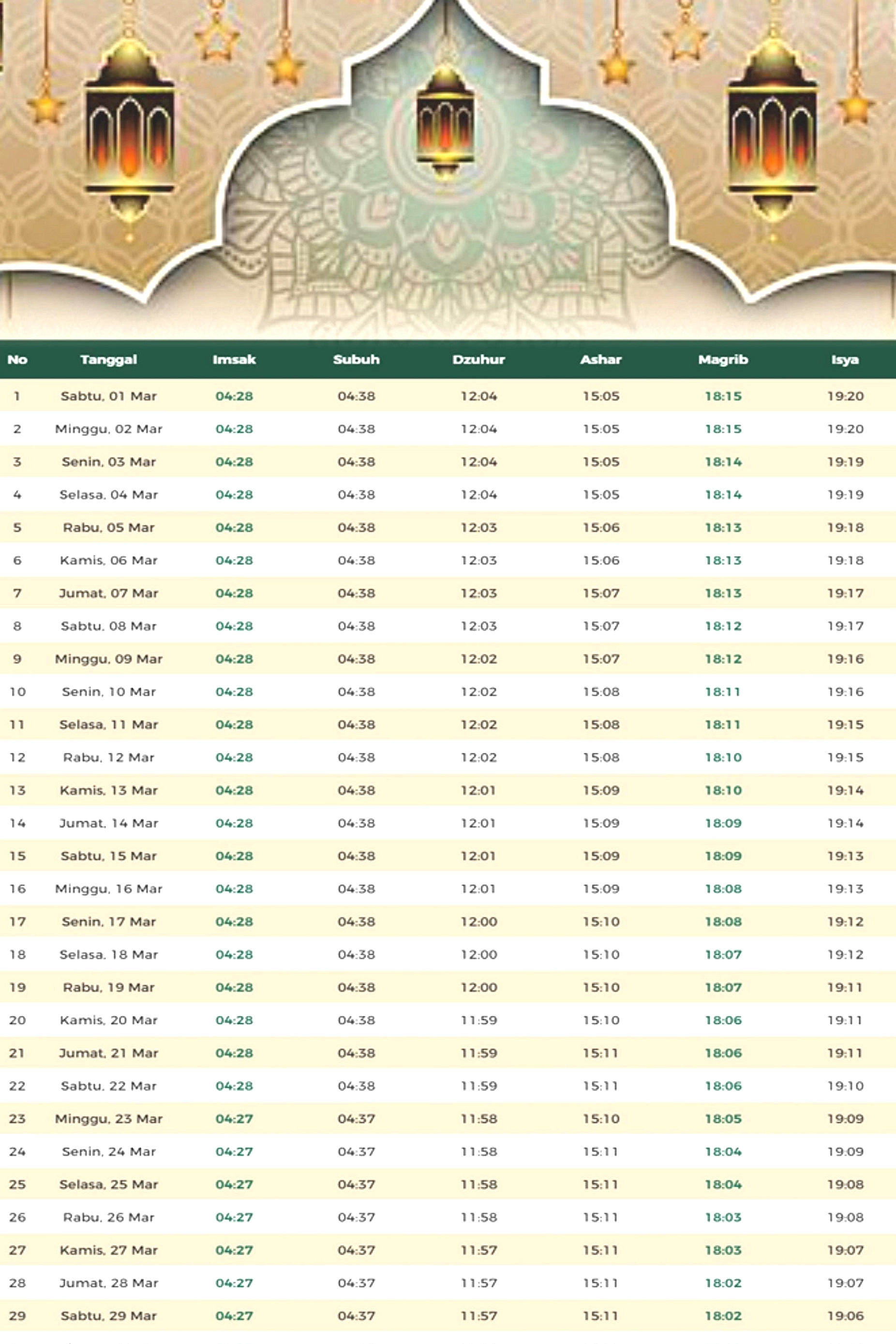The height and width of the screenshot is (1344, 896).
Task: Click Dzuhur time 12:03 for Rabu, 05 Mar
Action: pyautogui.click(x=479, y=527)
